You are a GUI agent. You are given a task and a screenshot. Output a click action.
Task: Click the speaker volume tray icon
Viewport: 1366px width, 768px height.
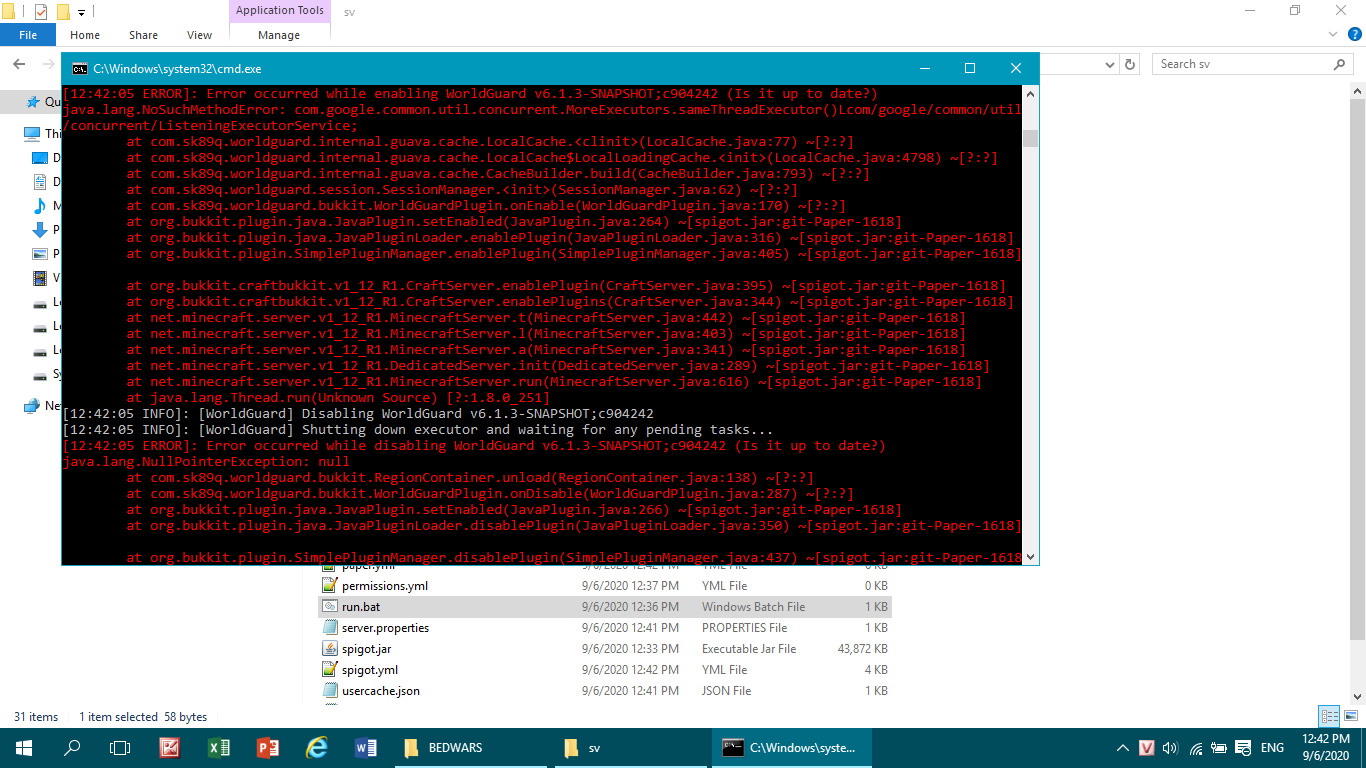point(1170,748)
